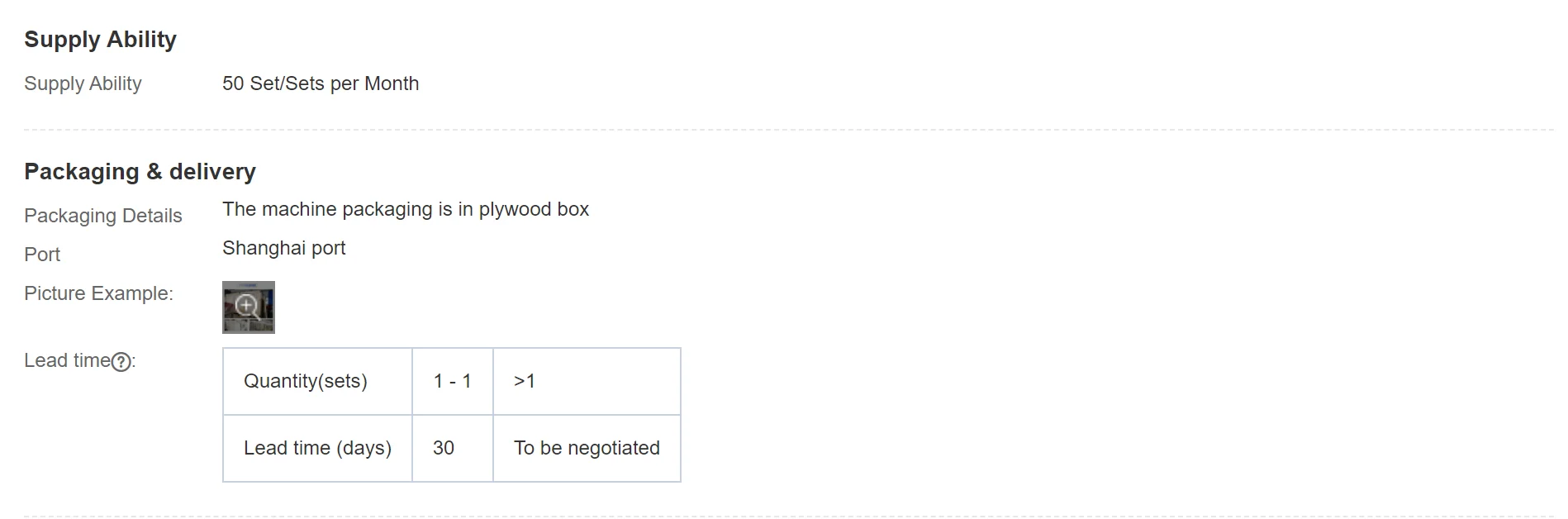Click the 1 - 1 quantity cell

(452, 381)
